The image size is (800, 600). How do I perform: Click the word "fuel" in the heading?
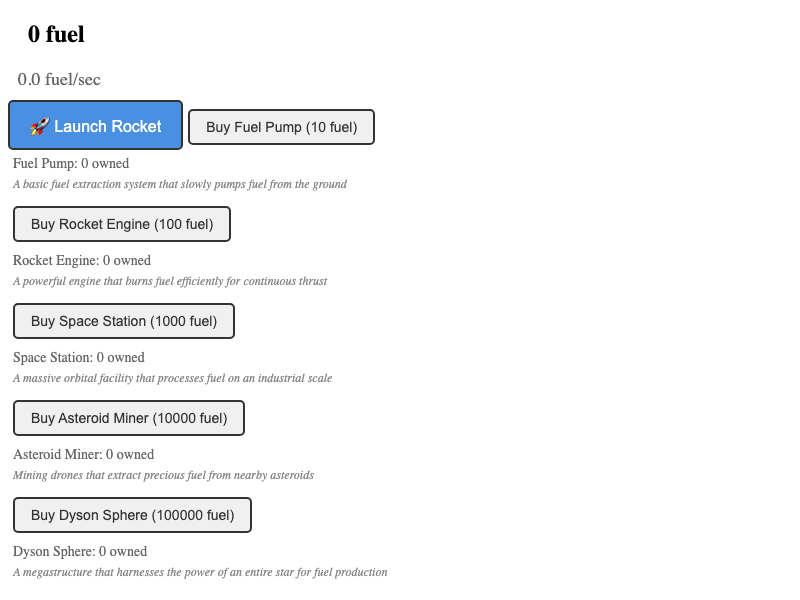65,34
